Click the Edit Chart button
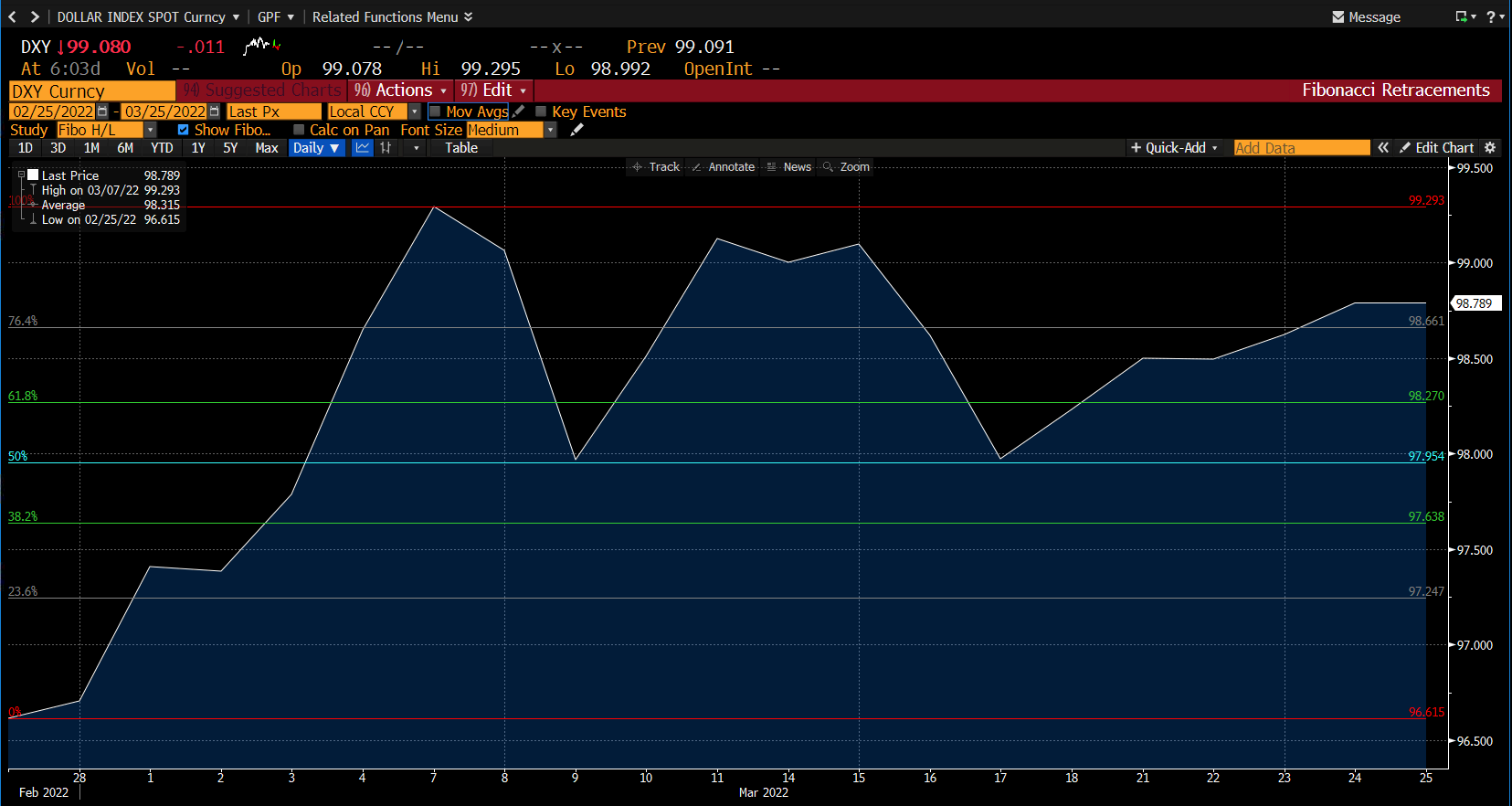Viewport: 1512px width, 806px height. [1436, 148]
